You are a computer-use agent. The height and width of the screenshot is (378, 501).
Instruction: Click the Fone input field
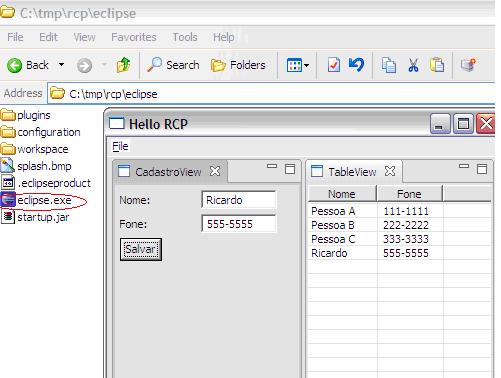239,224
